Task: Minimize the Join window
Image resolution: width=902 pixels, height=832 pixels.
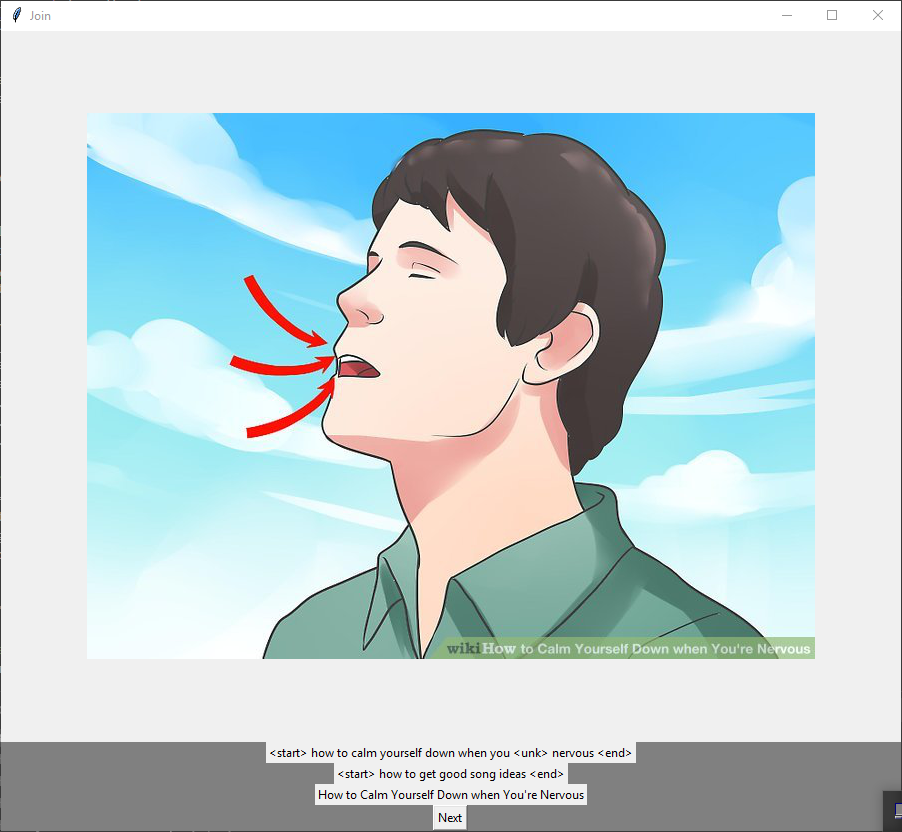Action: pos(787,16)
